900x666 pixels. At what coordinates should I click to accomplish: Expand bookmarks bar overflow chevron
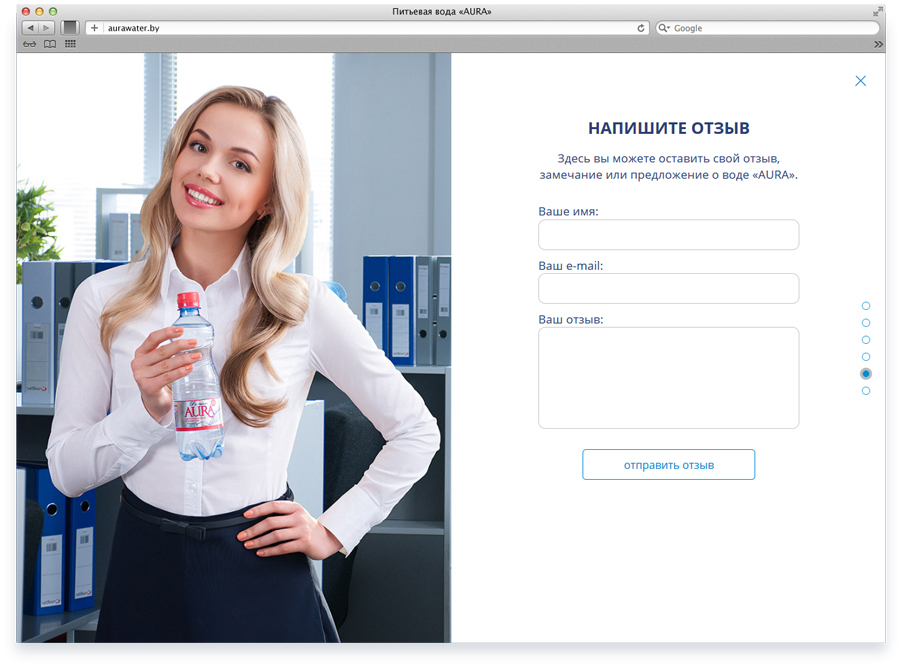(x=878, y=44)
